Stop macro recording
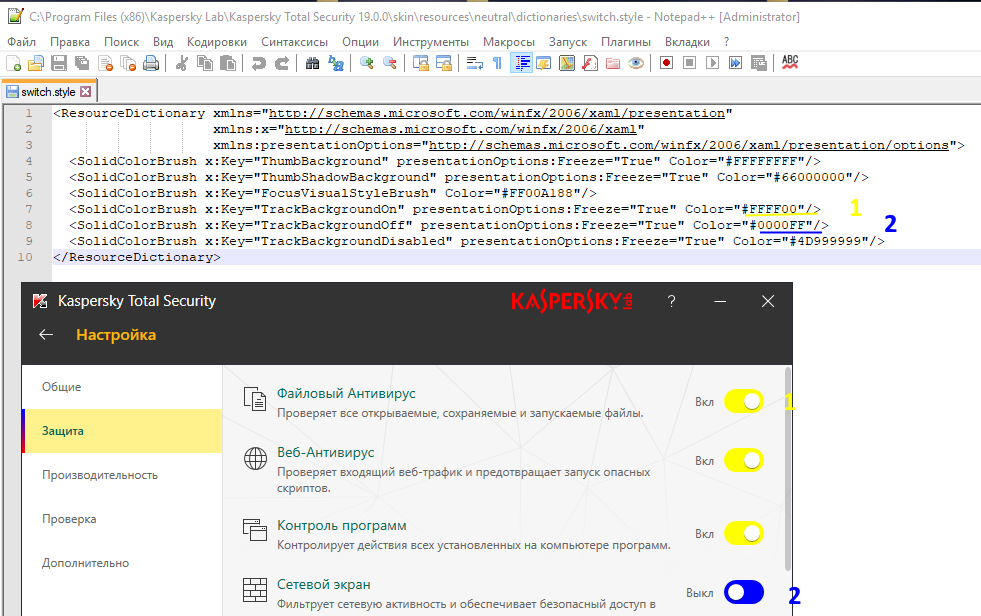Screen dimensions: 981x616 click(x=689, y=63)
